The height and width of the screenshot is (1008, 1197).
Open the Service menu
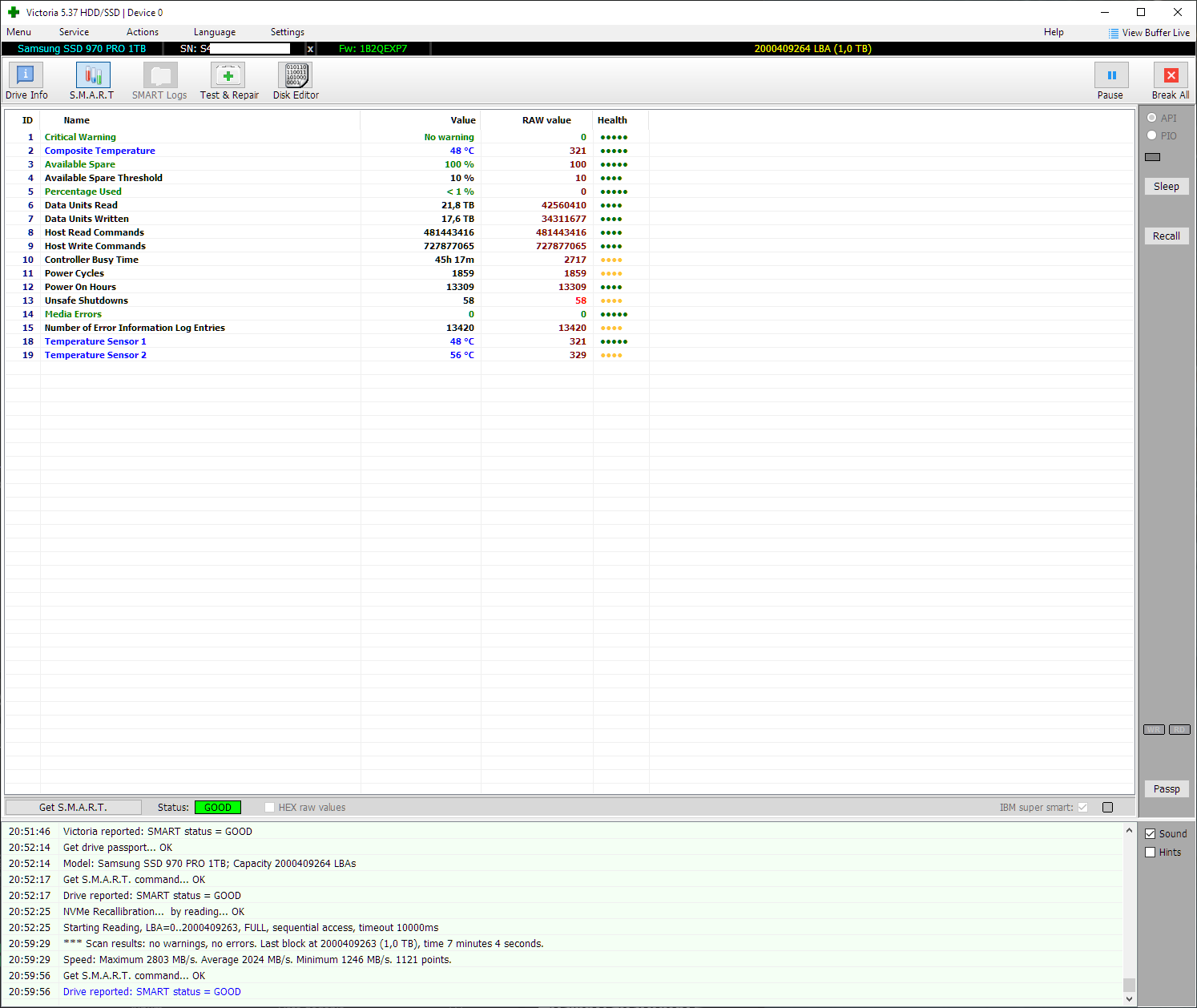pos(74,32)
